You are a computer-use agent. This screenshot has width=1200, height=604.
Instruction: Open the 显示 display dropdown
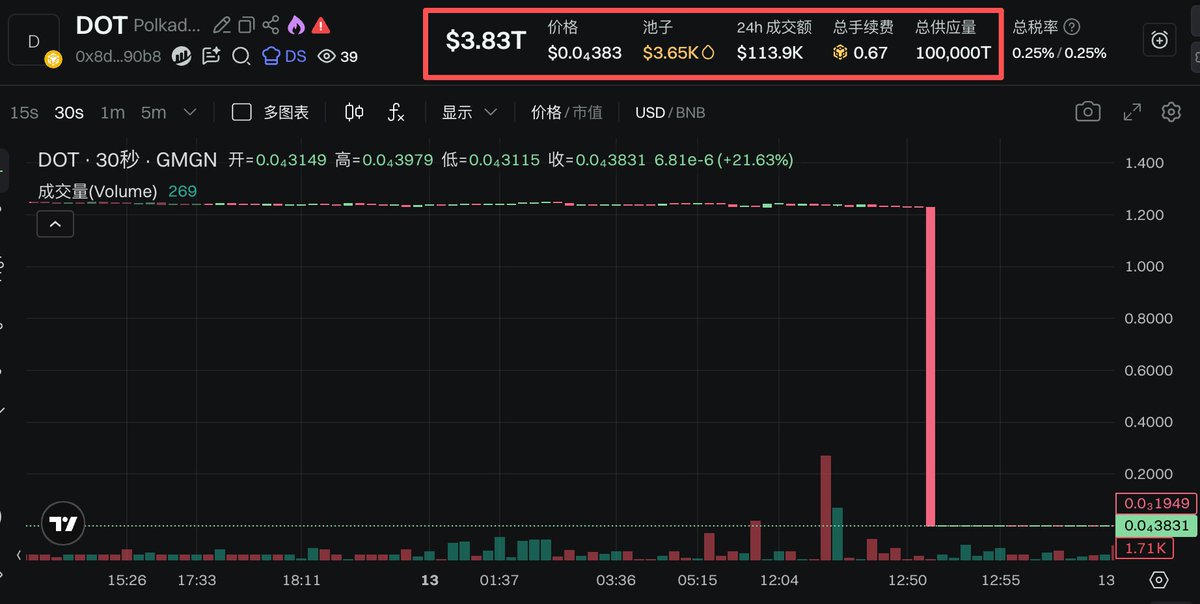[469, 112]
